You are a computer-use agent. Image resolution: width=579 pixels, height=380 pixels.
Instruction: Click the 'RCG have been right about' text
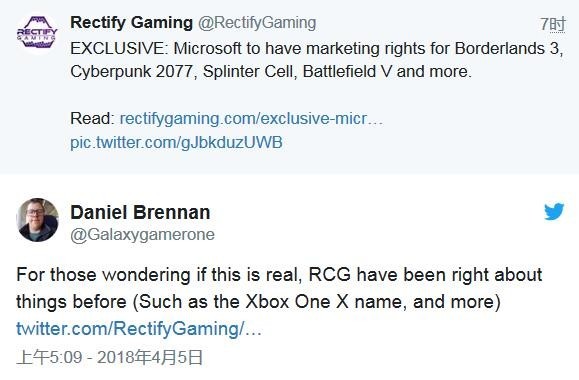[425, 275]
